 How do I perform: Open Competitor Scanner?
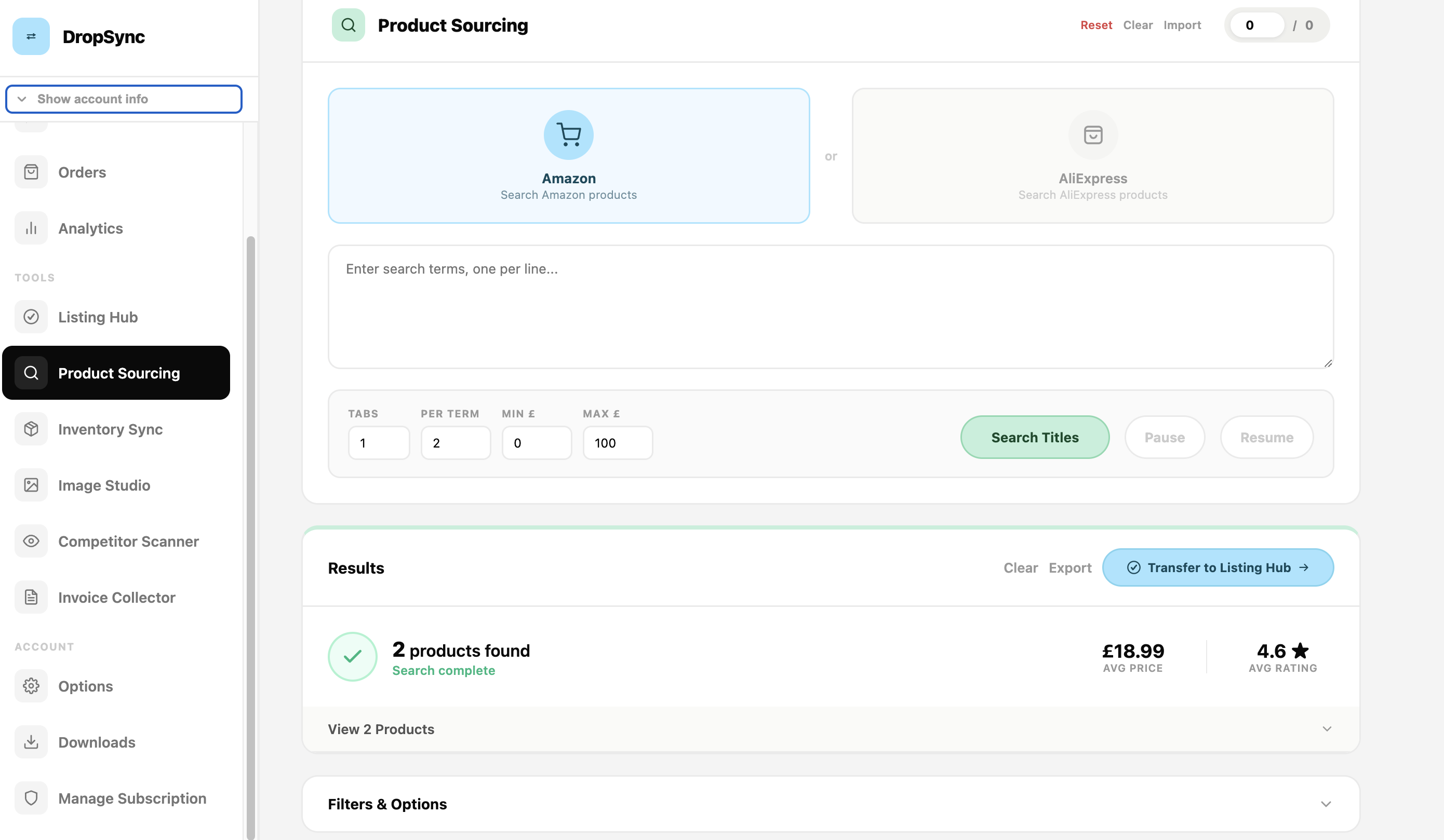coord(116,541)
